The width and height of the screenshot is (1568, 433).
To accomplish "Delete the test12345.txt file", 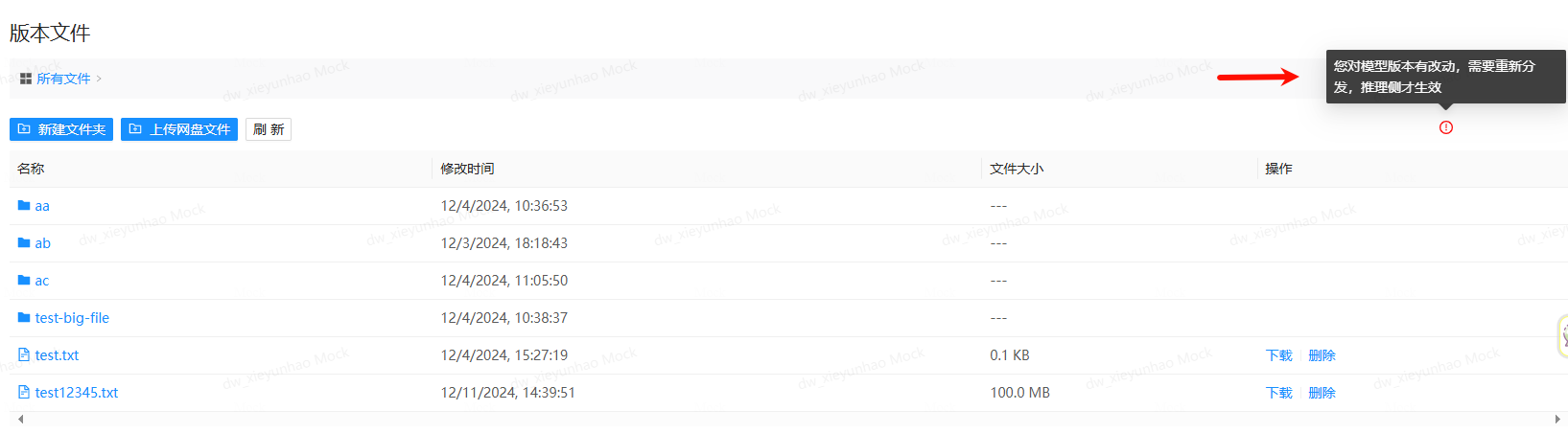I will (1322, 393).
